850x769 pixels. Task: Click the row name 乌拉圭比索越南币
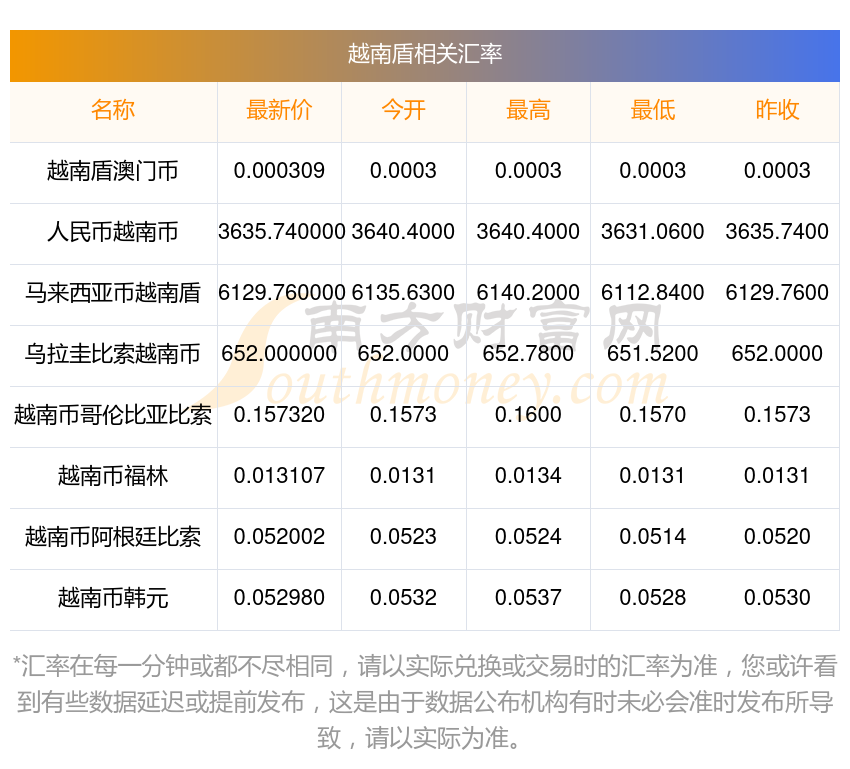(x=113, y=354)
